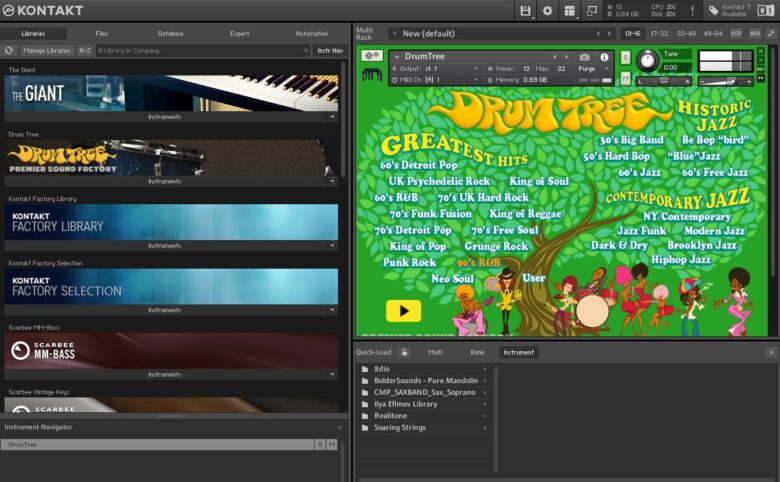Toggle rack header size icon
Screen dimensions: 780x482
point(771,34)
